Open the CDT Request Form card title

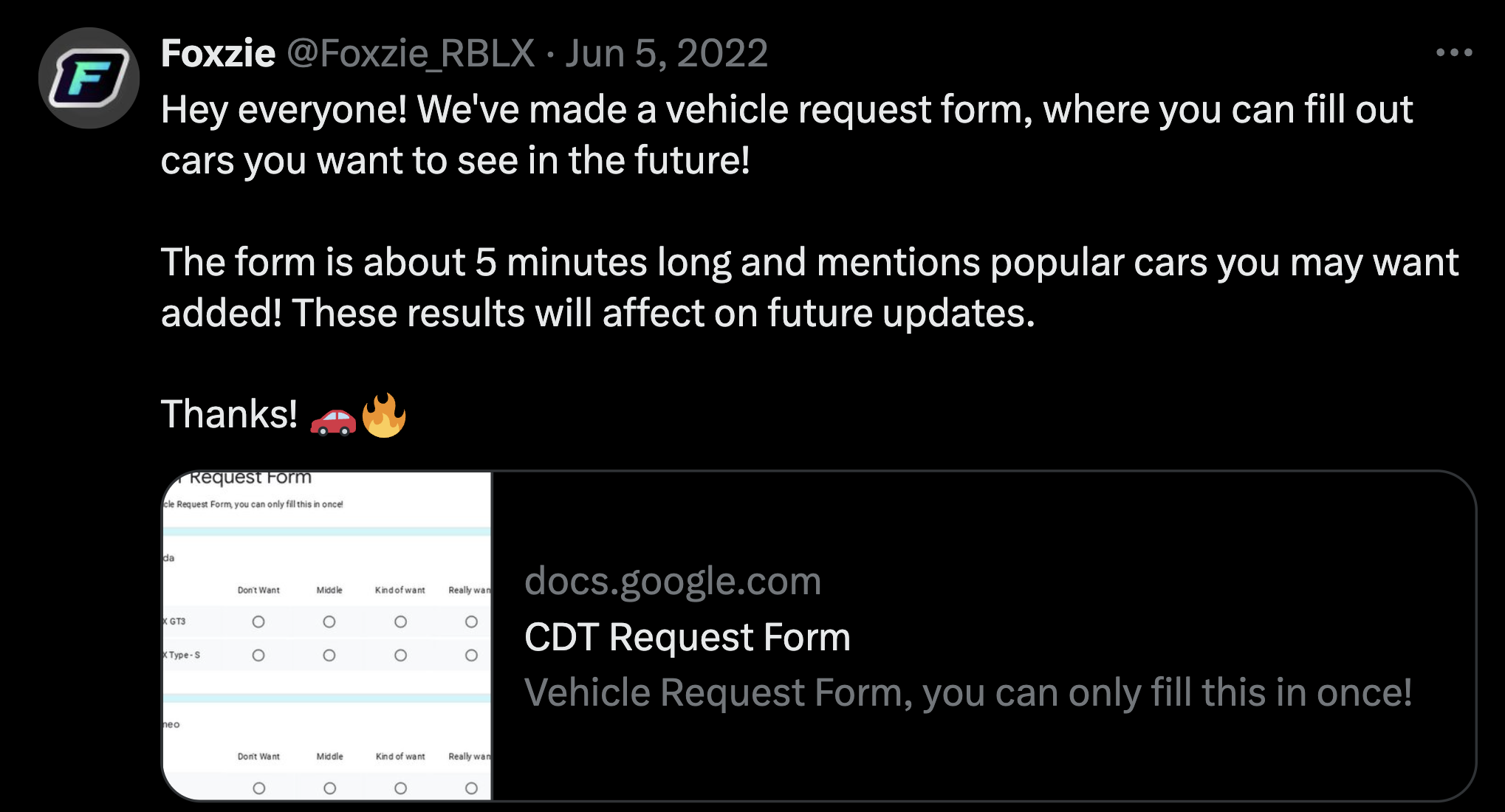688,637
